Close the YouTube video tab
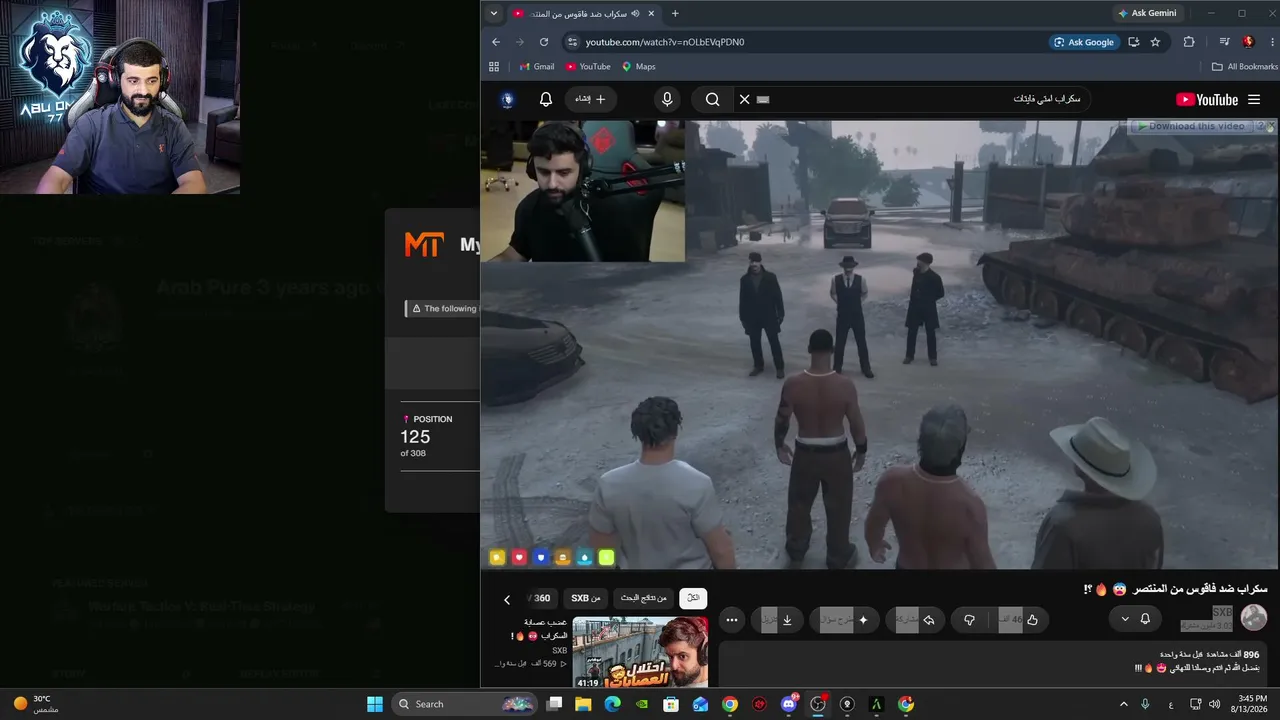Viewport: 1280px width, 720px height. coord(652,13)
